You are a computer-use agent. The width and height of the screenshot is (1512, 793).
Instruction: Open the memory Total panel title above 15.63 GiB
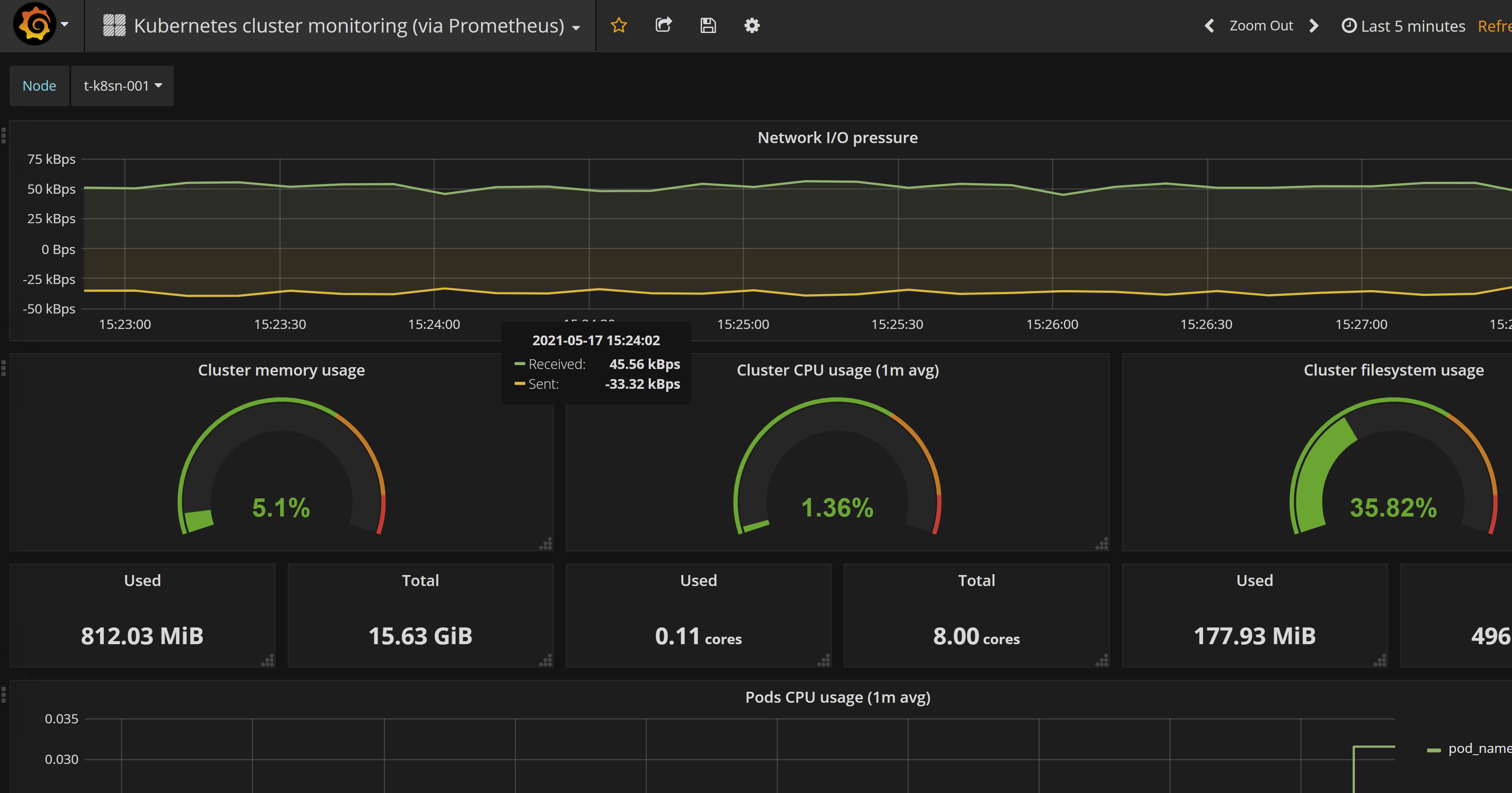420,580
